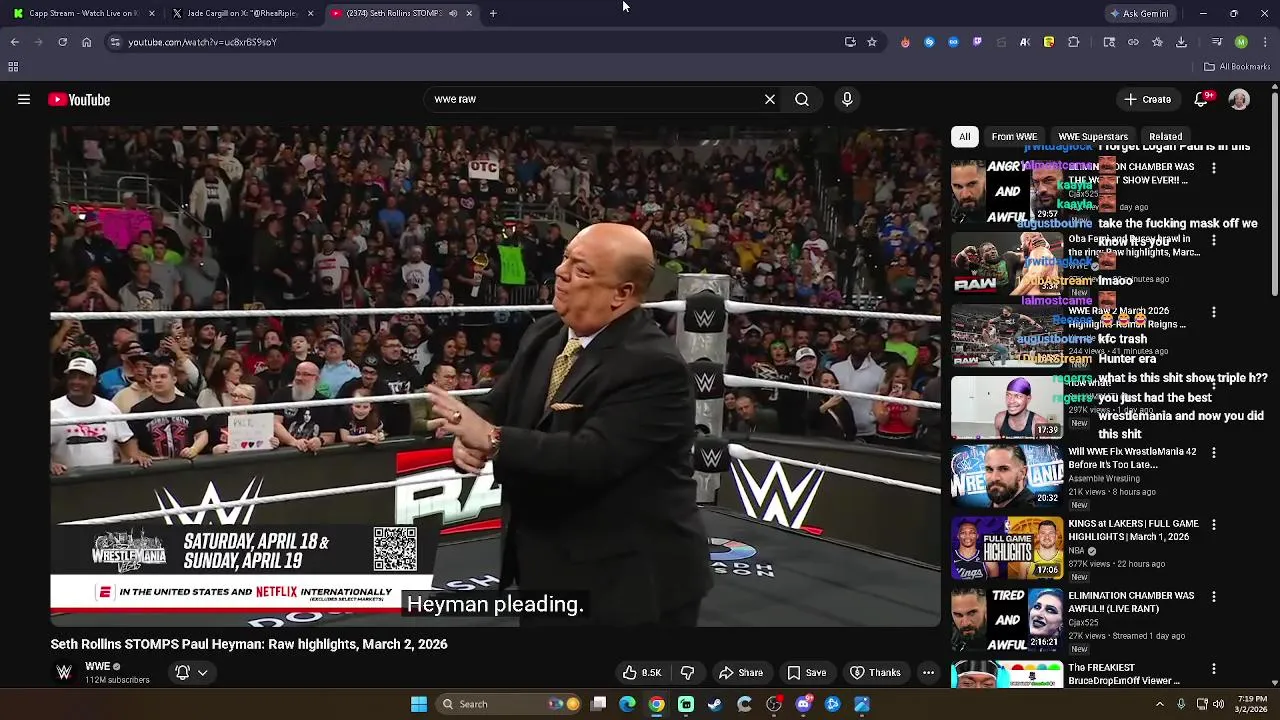Open the YouTube guide hamburger menu

[x=24, y=100]
